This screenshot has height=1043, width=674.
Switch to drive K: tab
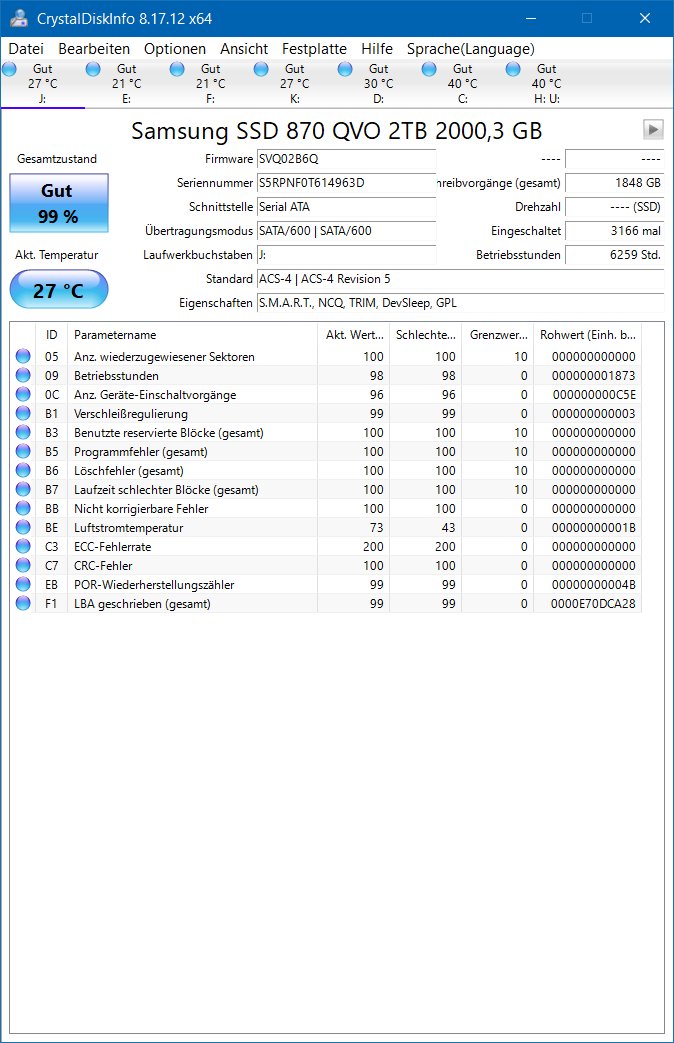[295, 84]
